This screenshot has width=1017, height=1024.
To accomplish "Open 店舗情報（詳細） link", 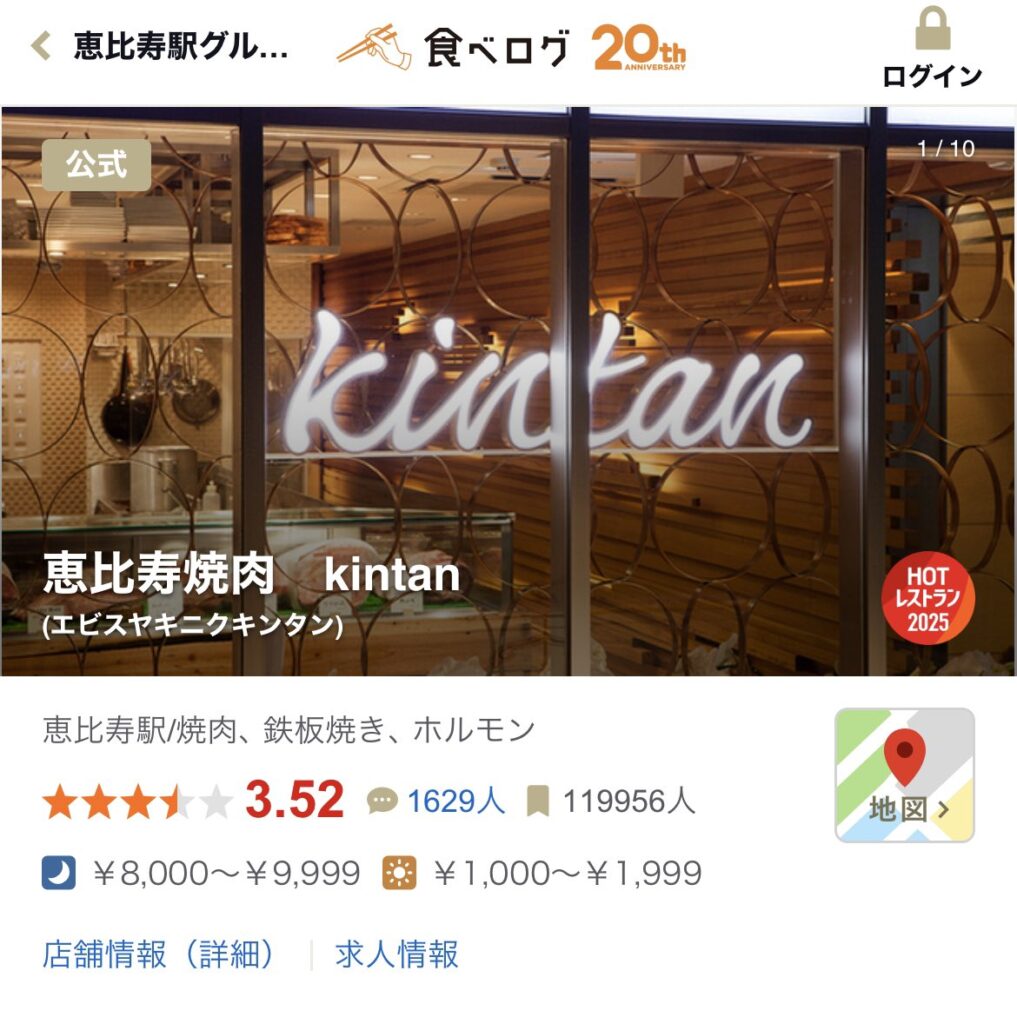I will click(160, 955).
